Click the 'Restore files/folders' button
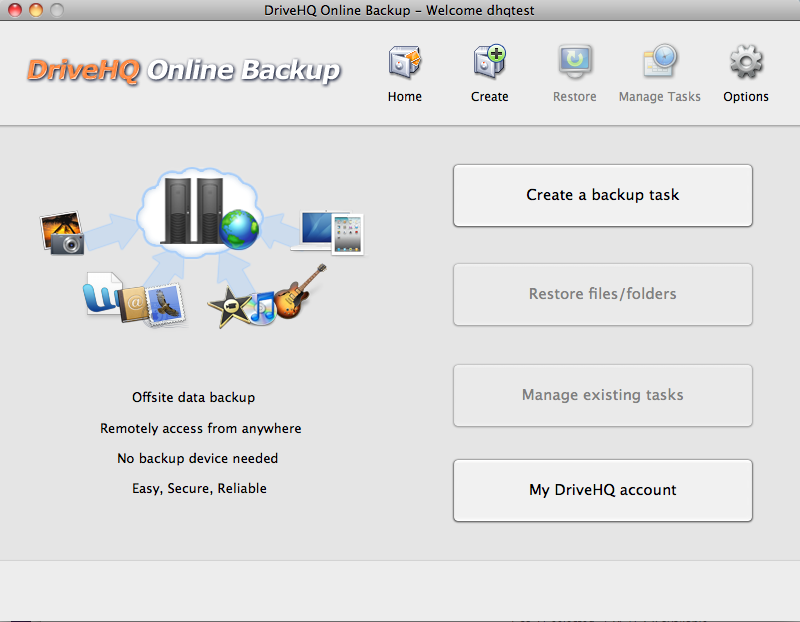The image size is (800, 622). coord(602,294)
